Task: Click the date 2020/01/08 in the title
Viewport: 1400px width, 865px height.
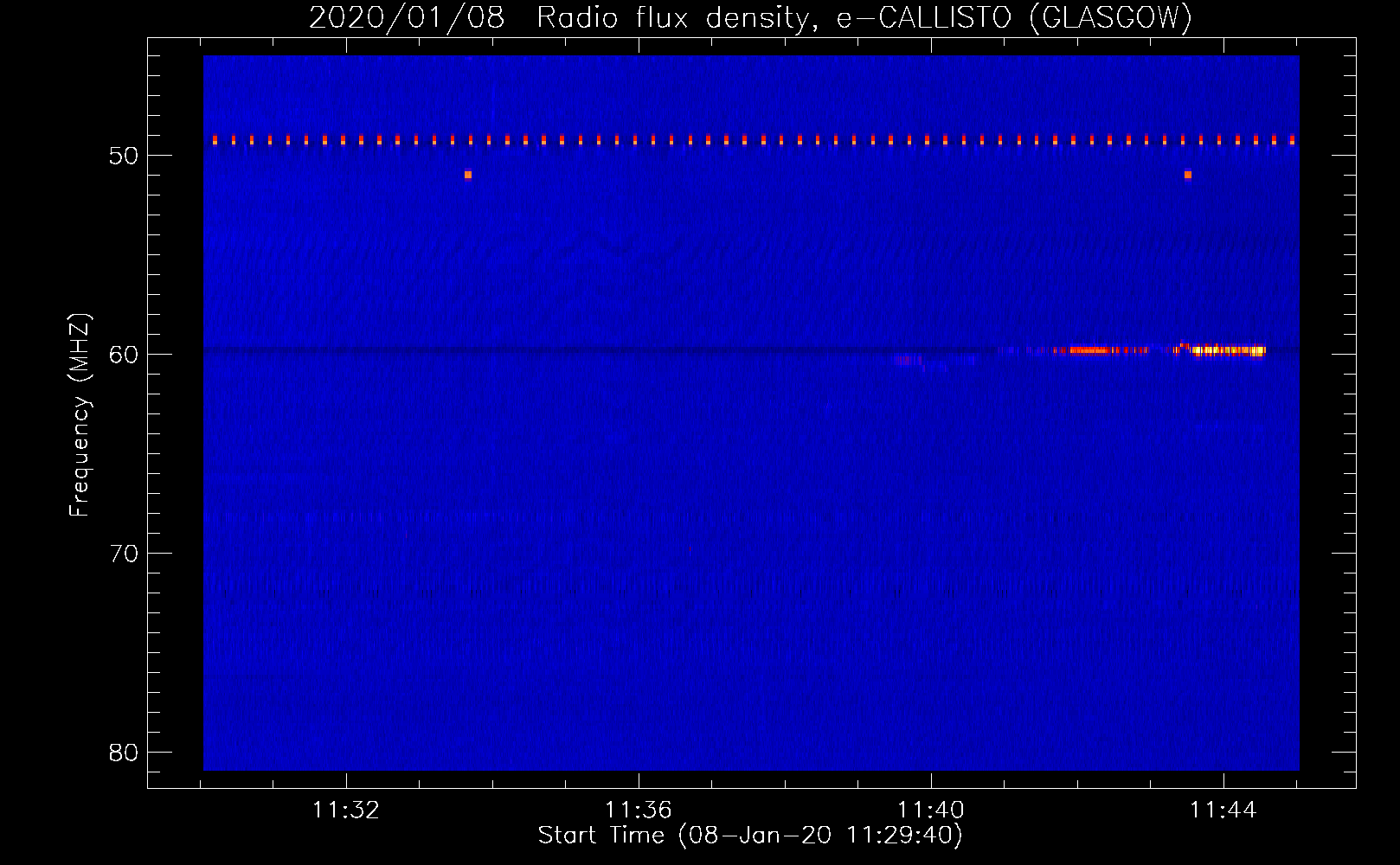Action: [407, 17]
